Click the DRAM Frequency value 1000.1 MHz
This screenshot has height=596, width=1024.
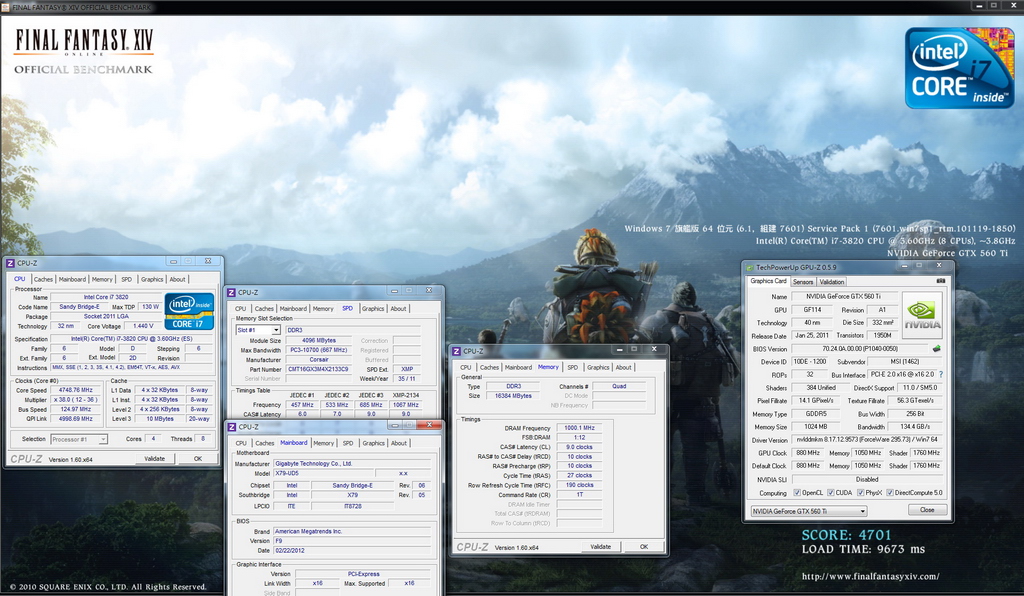pos(579,428)
